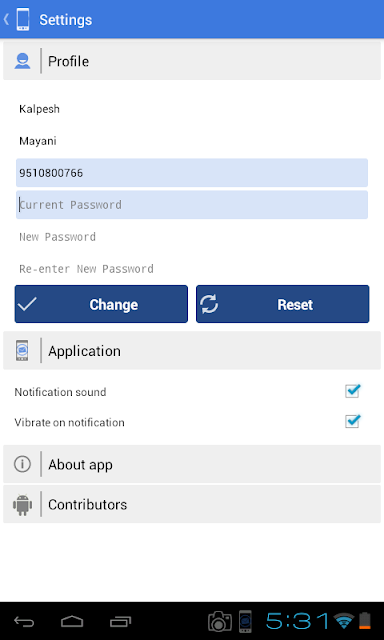This screenshot has width=384, height=640.
Task: Tap the Android home navigation button
Action: 72,622
